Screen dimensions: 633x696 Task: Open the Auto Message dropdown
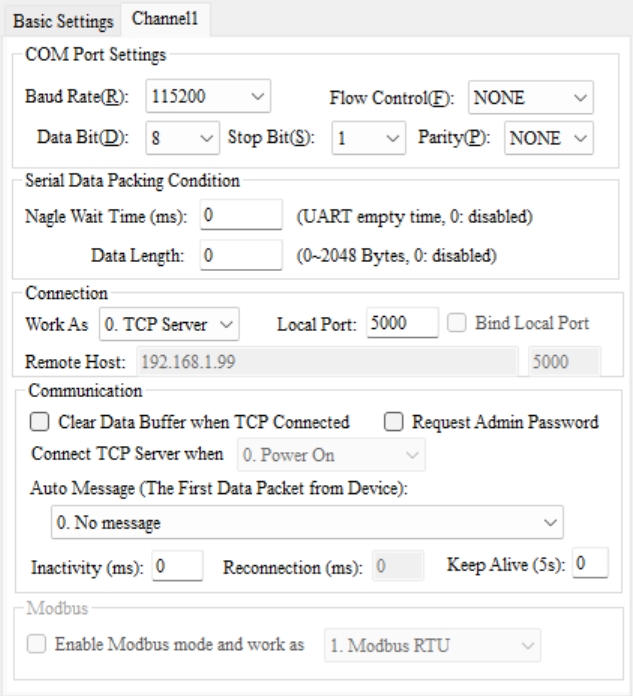tap(306, 522)
